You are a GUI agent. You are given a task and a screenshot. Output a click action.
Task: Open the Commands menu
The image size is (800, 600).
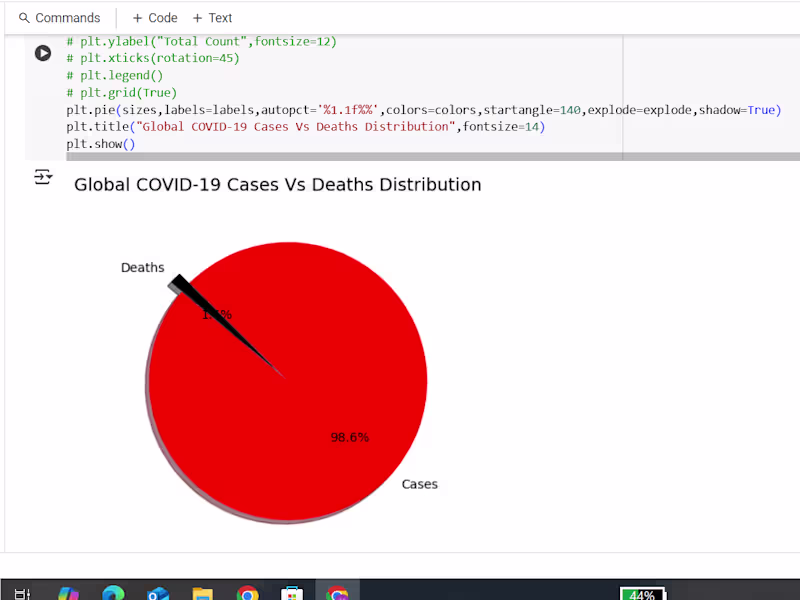coord(60,17)
